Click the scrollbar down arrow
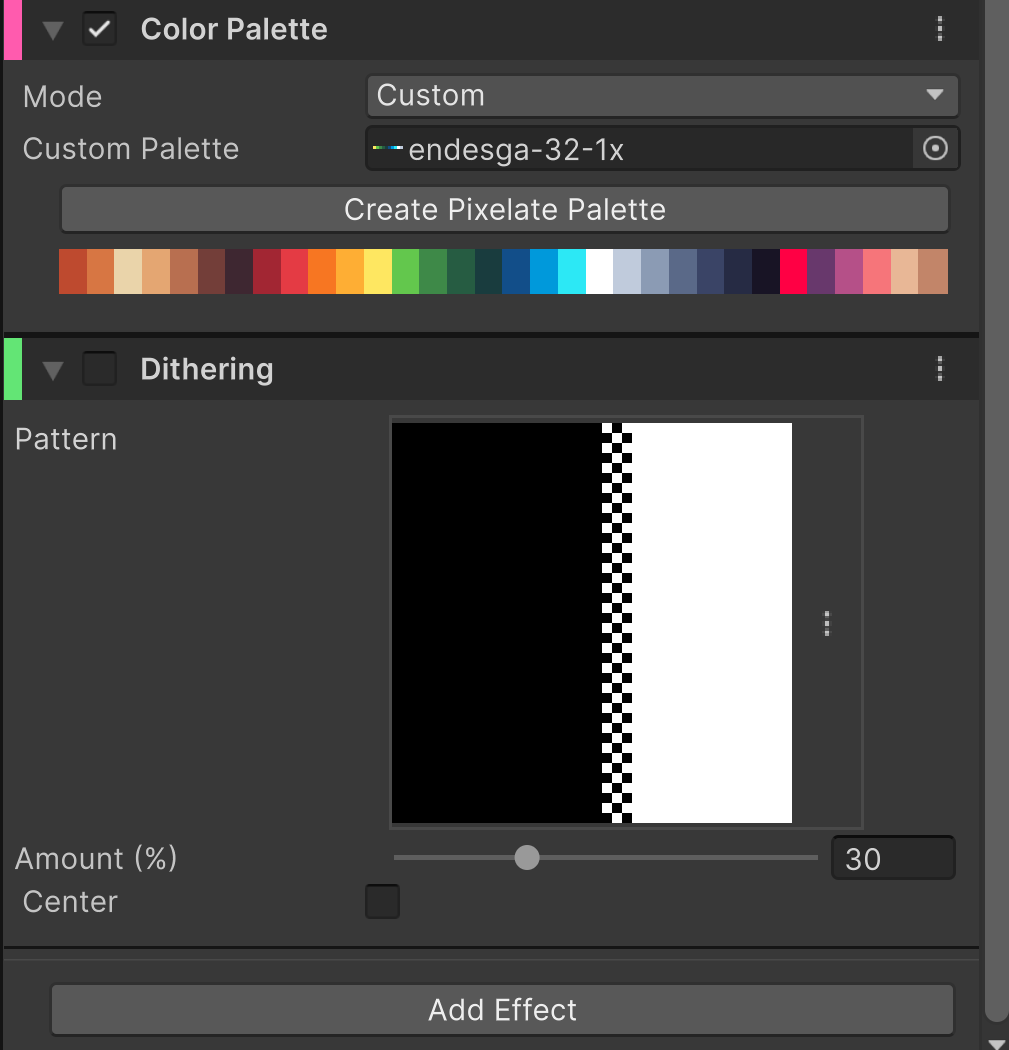Image resolution: width=1009 pixels, height=1050 pixels. [996, 1043]
